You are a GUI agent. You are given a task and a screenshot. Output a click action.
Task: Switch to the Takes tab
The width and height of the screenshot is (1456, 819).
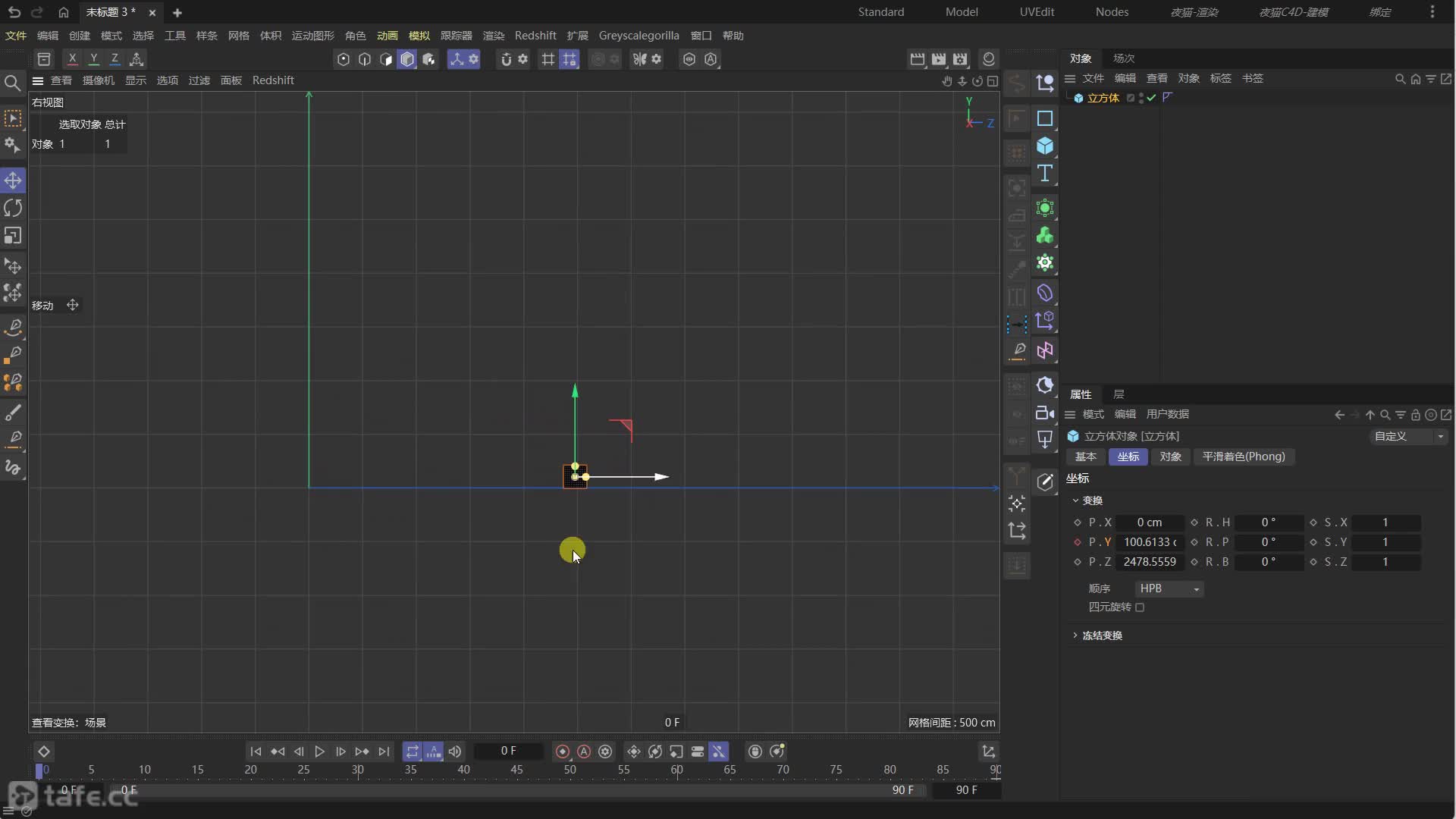[x=1123, y=58]
